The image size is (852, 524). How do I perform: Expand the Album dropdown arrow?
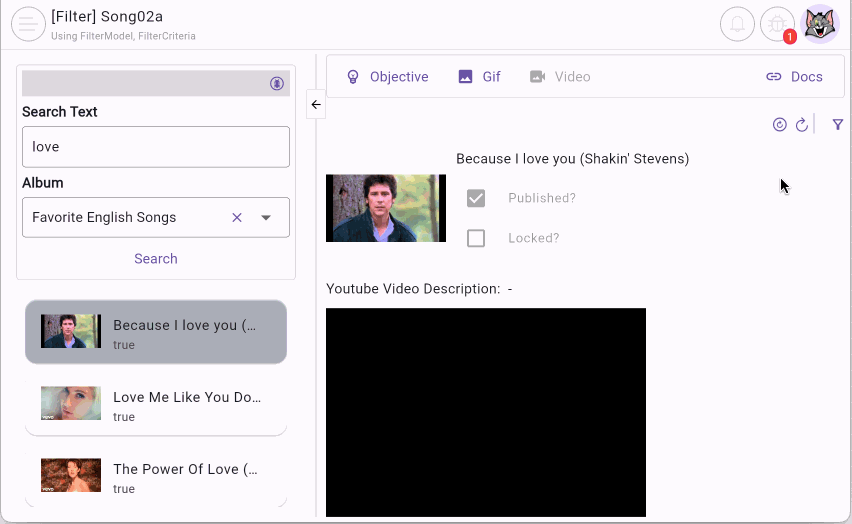266,217
